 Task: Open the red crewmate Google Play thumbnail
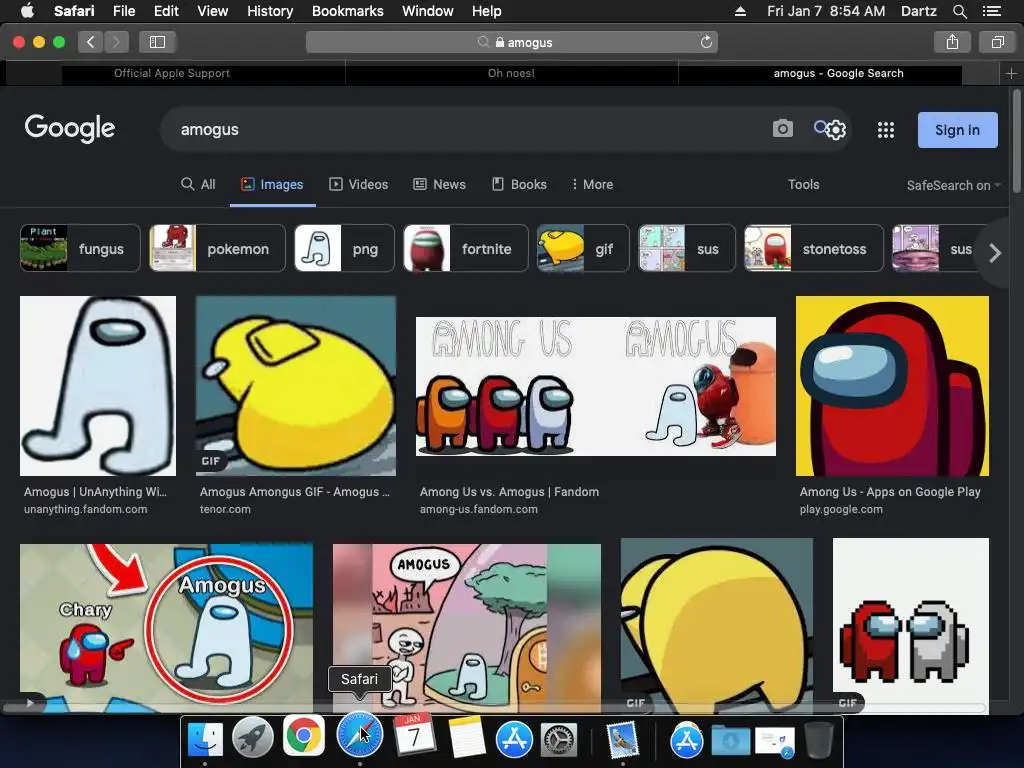[x=892, y=386]
